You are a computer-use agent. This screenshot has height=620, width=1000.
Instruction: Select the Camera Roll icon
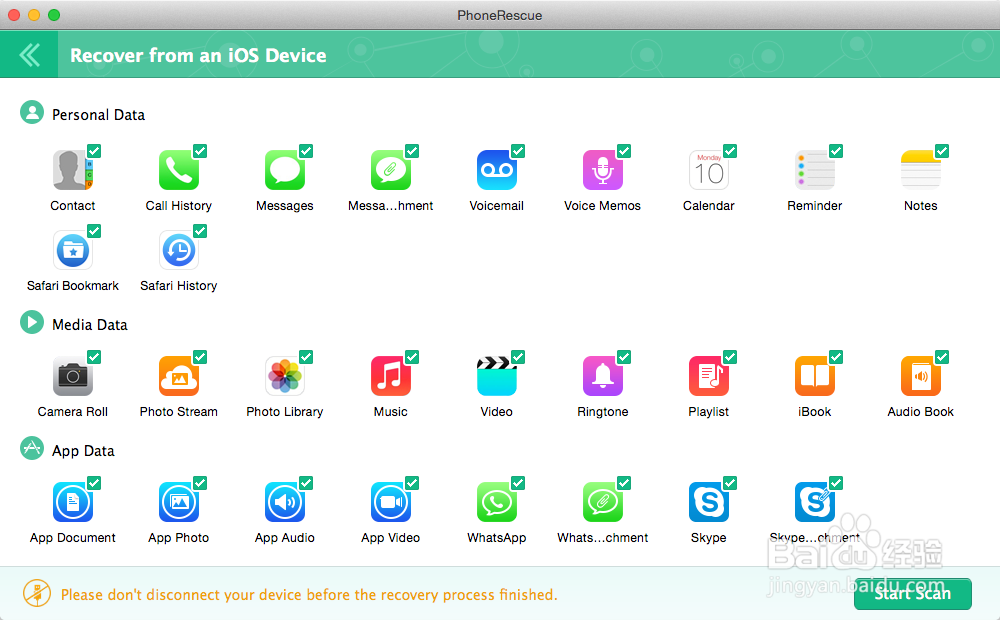(x=73, y=376)
